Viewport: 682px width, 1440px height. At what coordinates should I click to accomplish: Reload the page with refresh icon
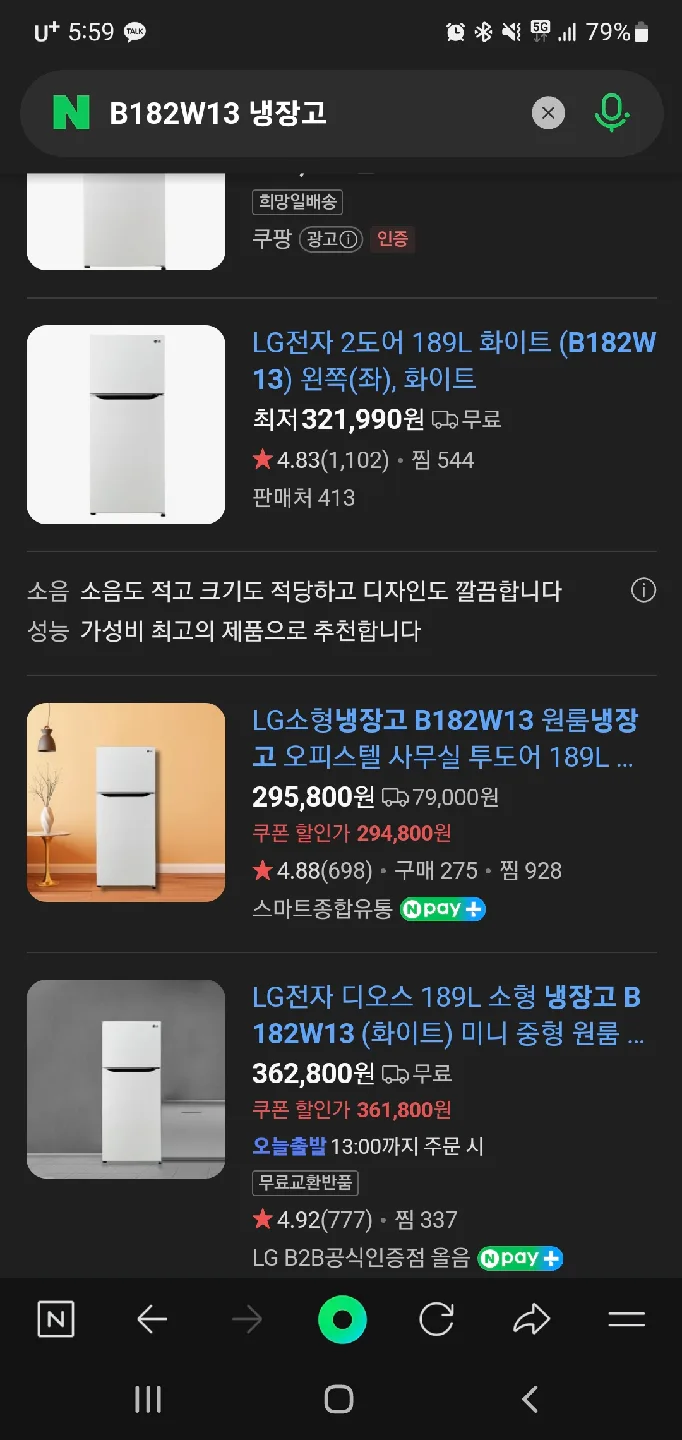pos(436,1320)
